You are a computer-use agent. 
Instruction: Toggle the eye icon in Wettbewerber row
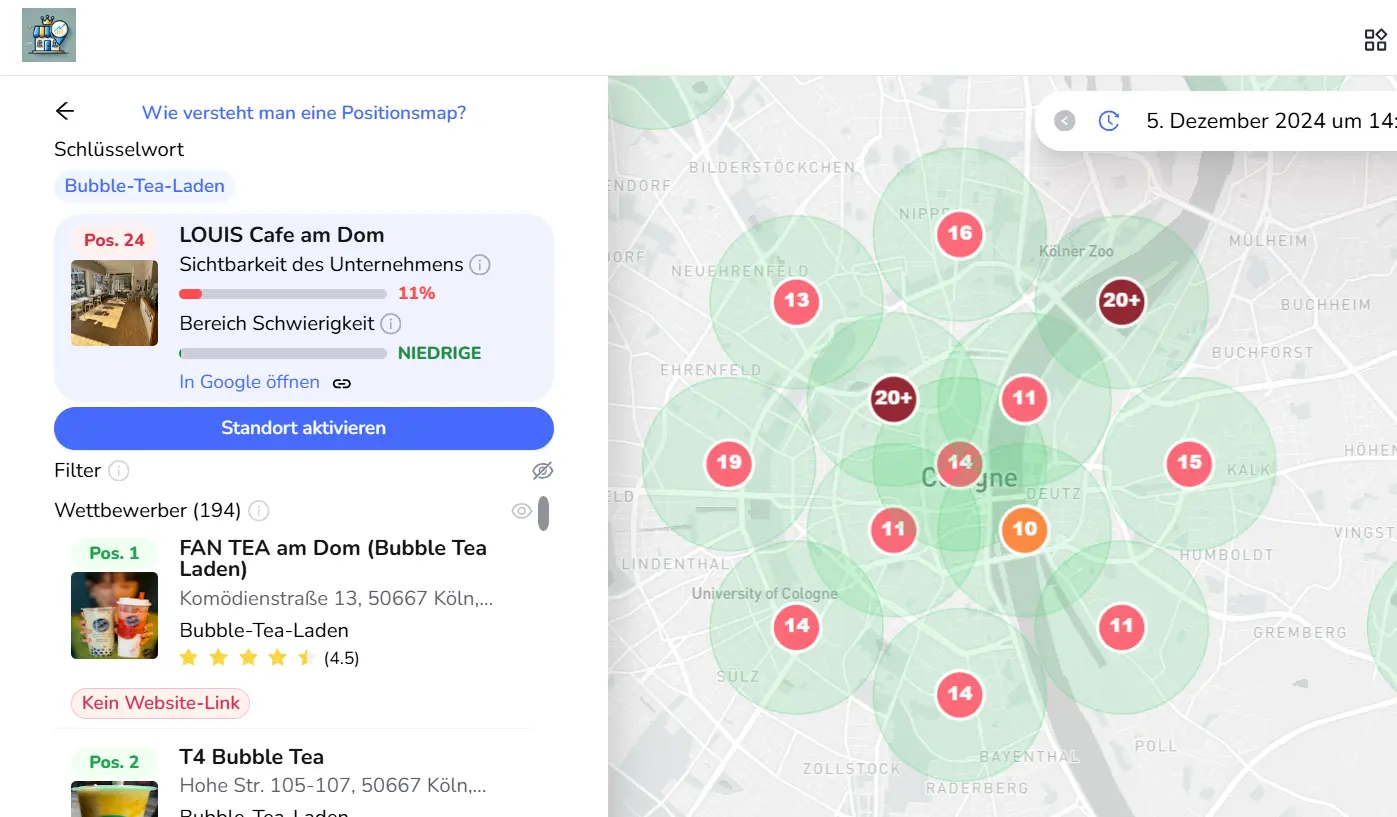[x=521, y=511]
